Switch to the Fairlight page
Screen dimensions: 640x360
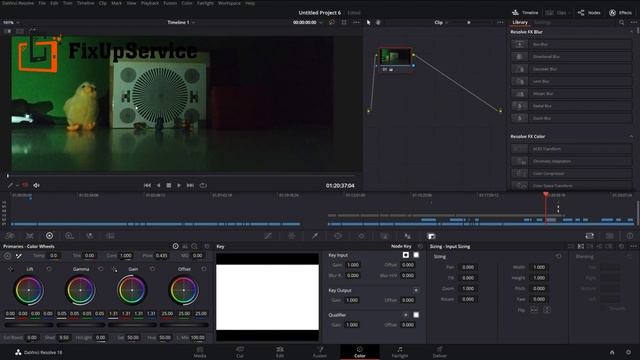(400, 352)
